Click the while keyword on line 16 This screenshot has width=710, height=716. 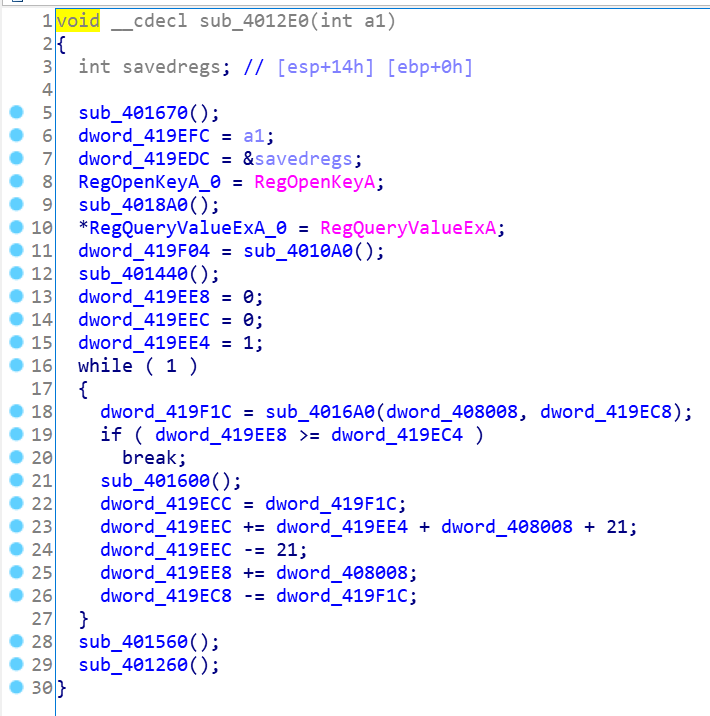(105, 366)
